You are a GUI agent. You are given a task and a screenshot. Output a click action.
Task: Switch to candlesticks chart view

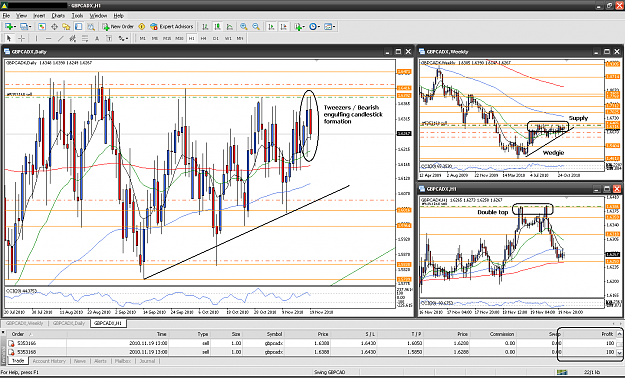[217, 27]
